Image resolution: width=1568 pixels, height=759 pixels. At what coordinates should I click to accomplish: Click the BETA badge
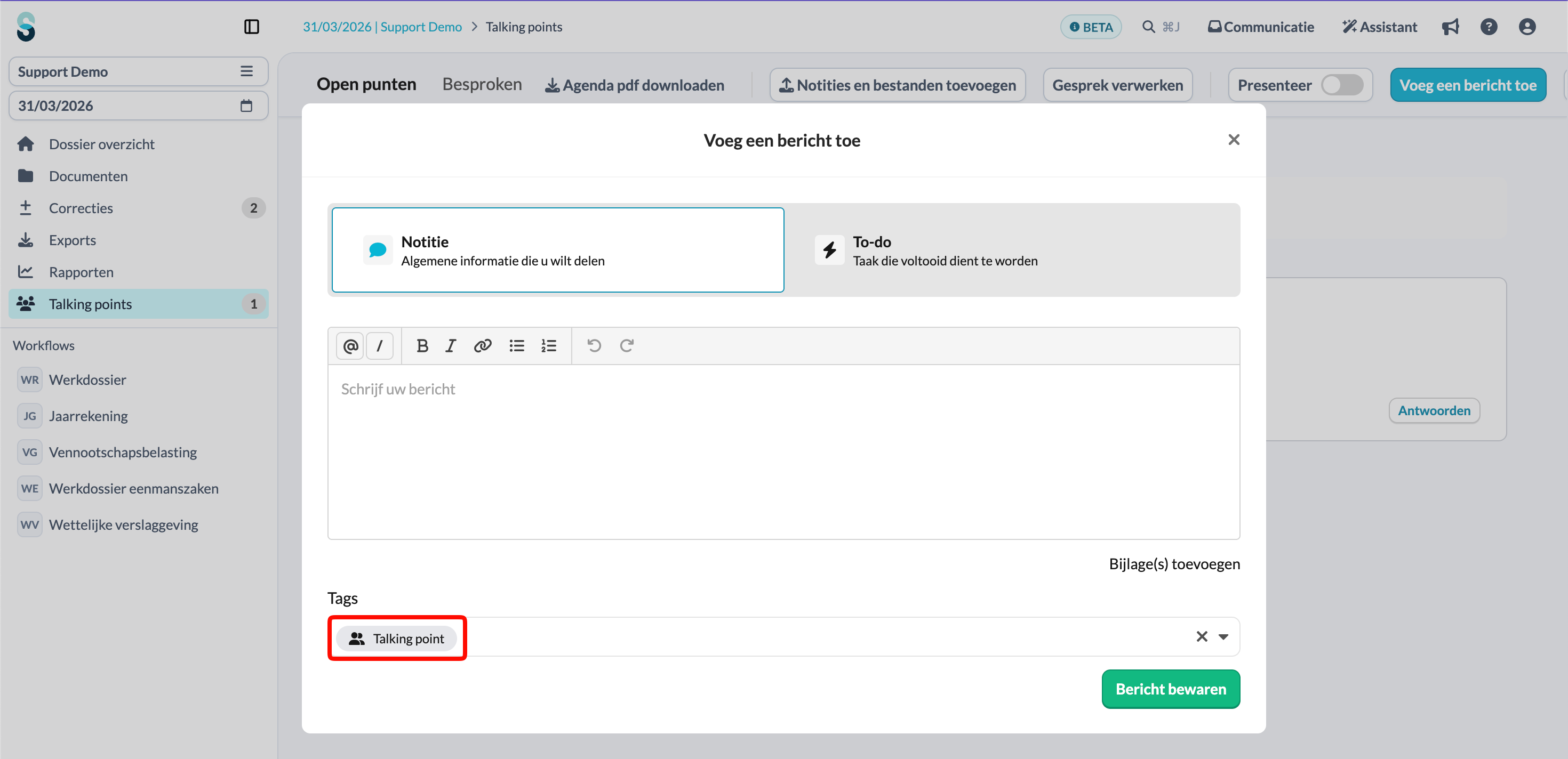pyautogui.click(x=1091, y=27)
